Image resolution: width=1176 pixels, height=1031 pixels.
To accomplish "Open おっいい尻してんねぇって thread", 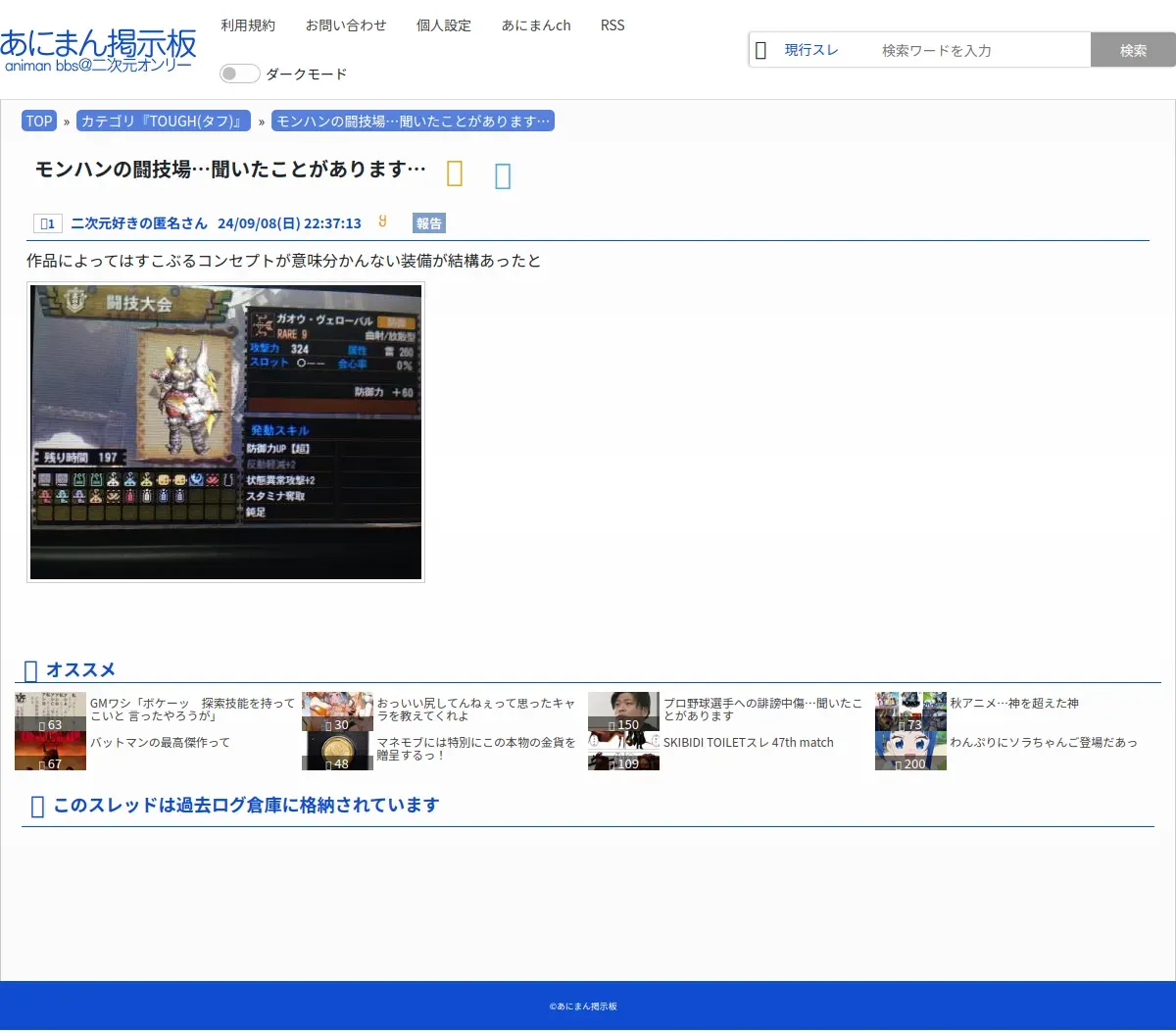I will click(x=476, y=710).
